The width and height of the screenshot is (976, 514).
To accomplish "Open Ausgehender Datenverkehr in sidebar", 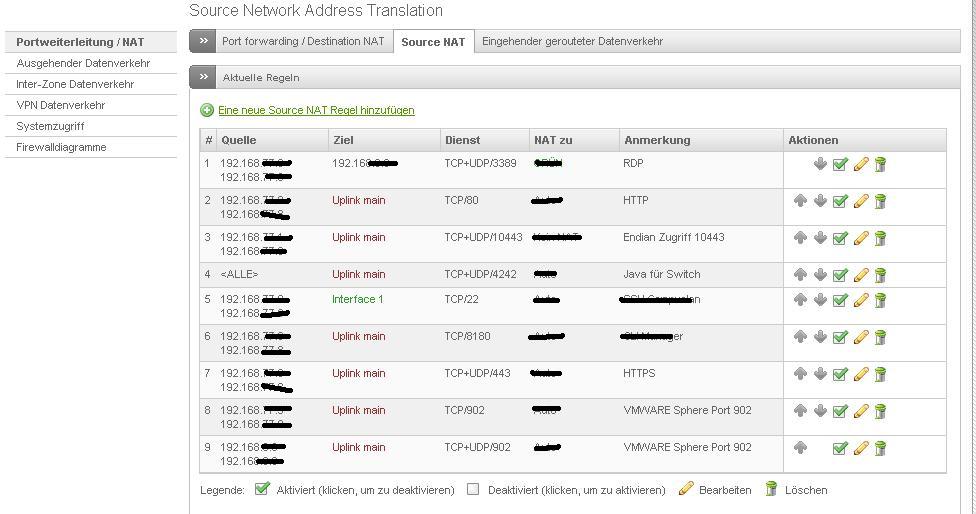I will pos(83,63).
